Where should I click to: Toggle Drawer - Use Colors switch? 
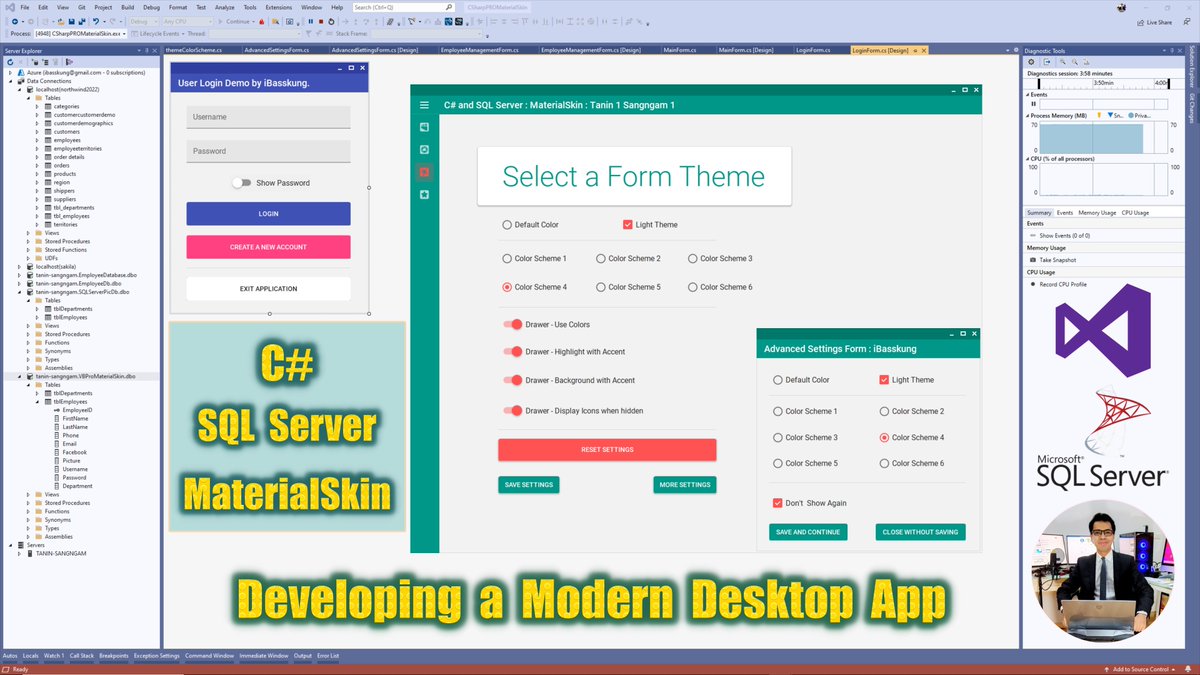(x=513, y=324)
